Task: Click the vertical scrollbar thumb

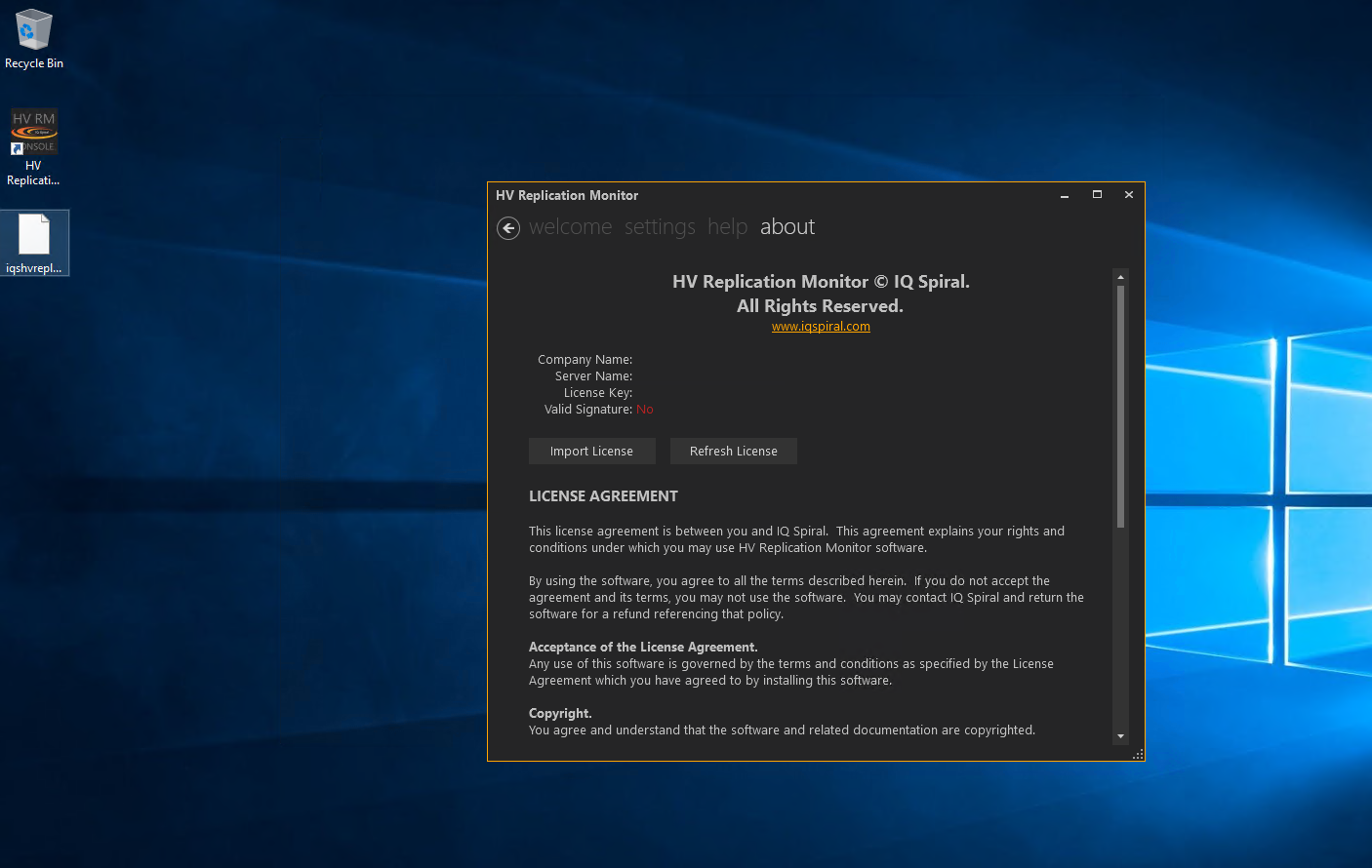Action: tap(1120, 406)
